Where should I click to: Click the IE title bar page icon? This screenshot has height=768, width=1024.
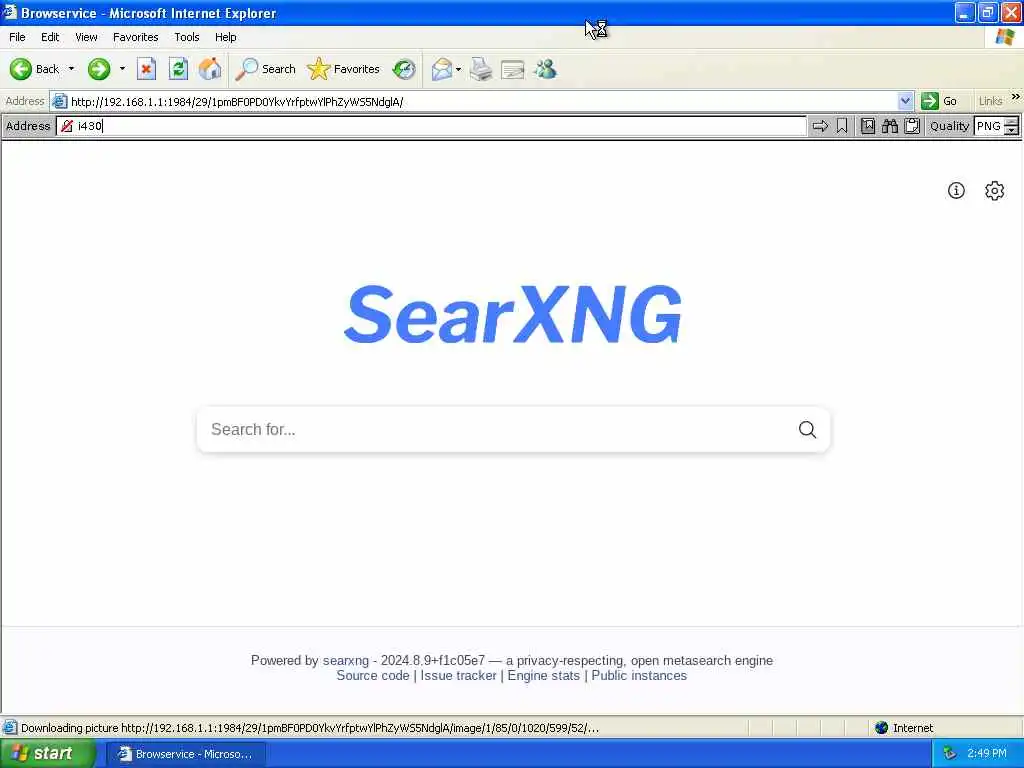9,12
